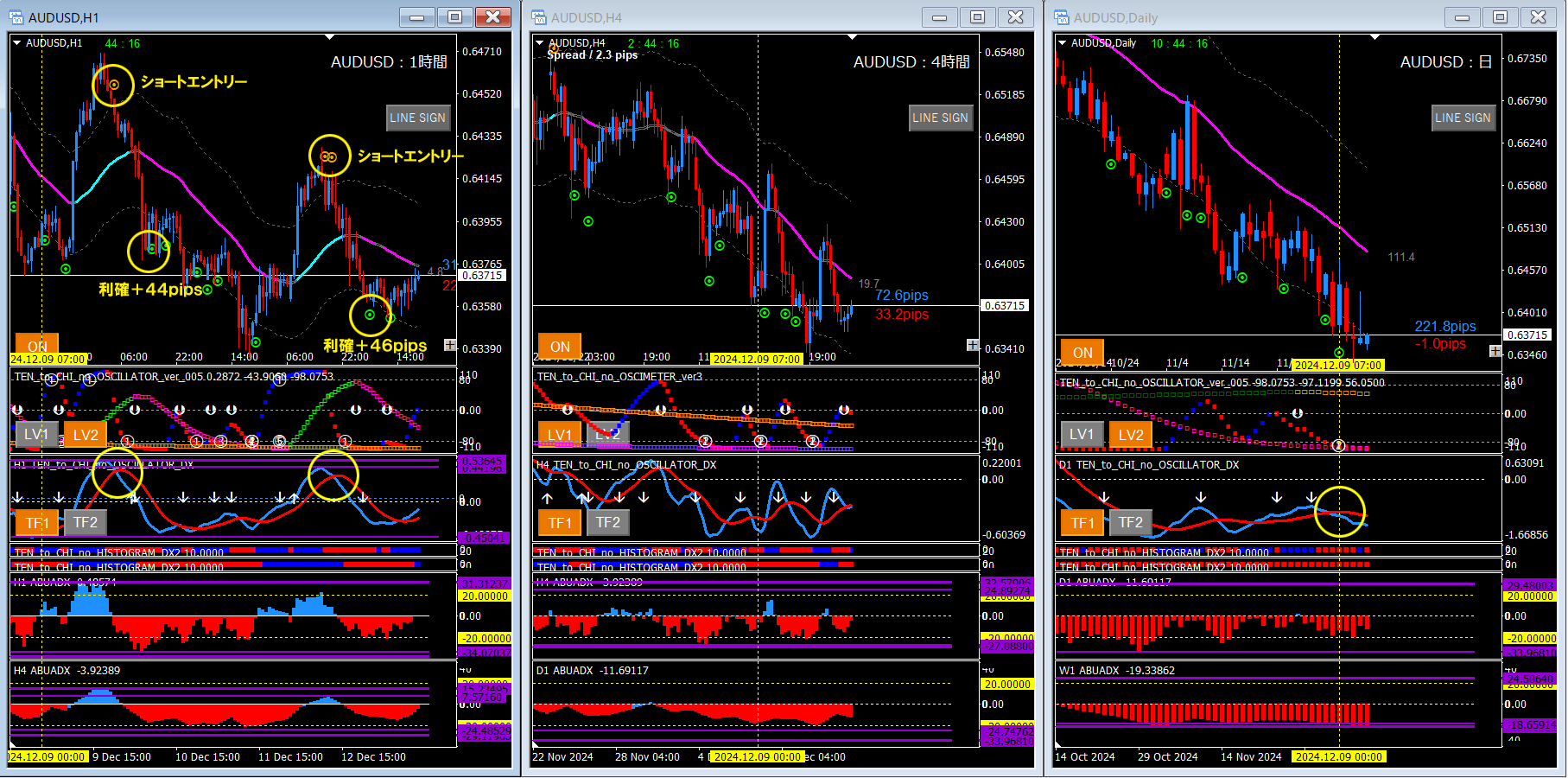Click the "Spread / 2.3 pips" text

[x=593, y=55]
